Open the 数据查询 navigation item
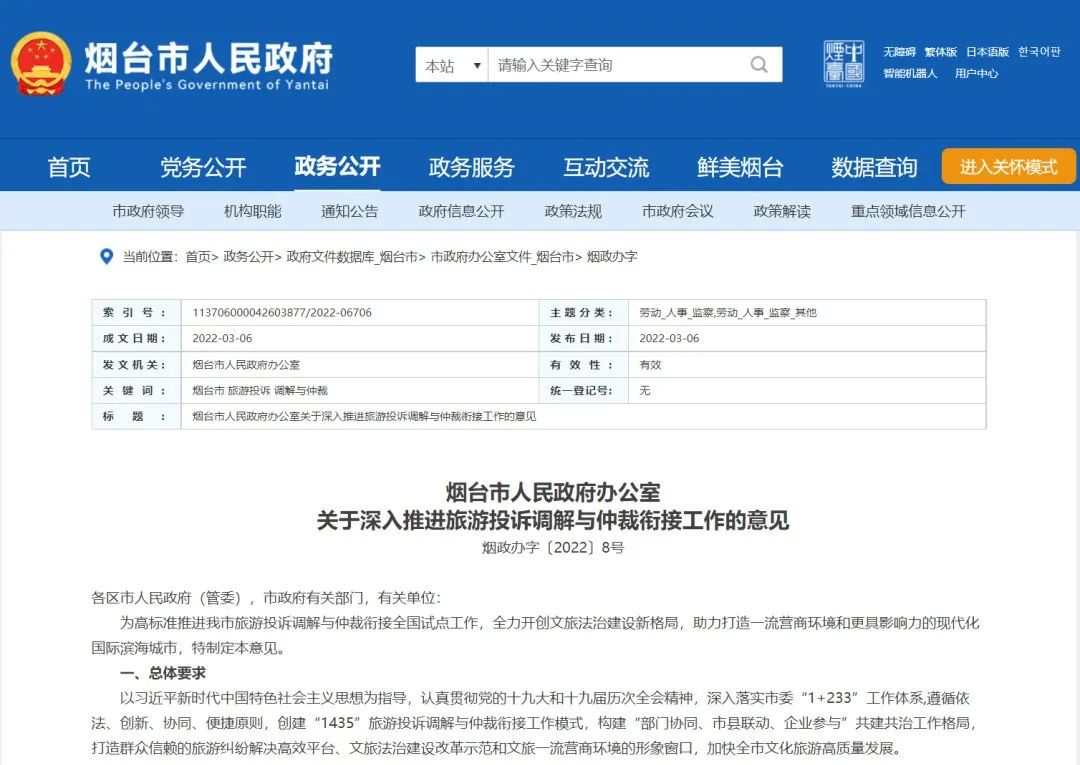The width and height of the screenshot is (1080, 765). (874, 167)
